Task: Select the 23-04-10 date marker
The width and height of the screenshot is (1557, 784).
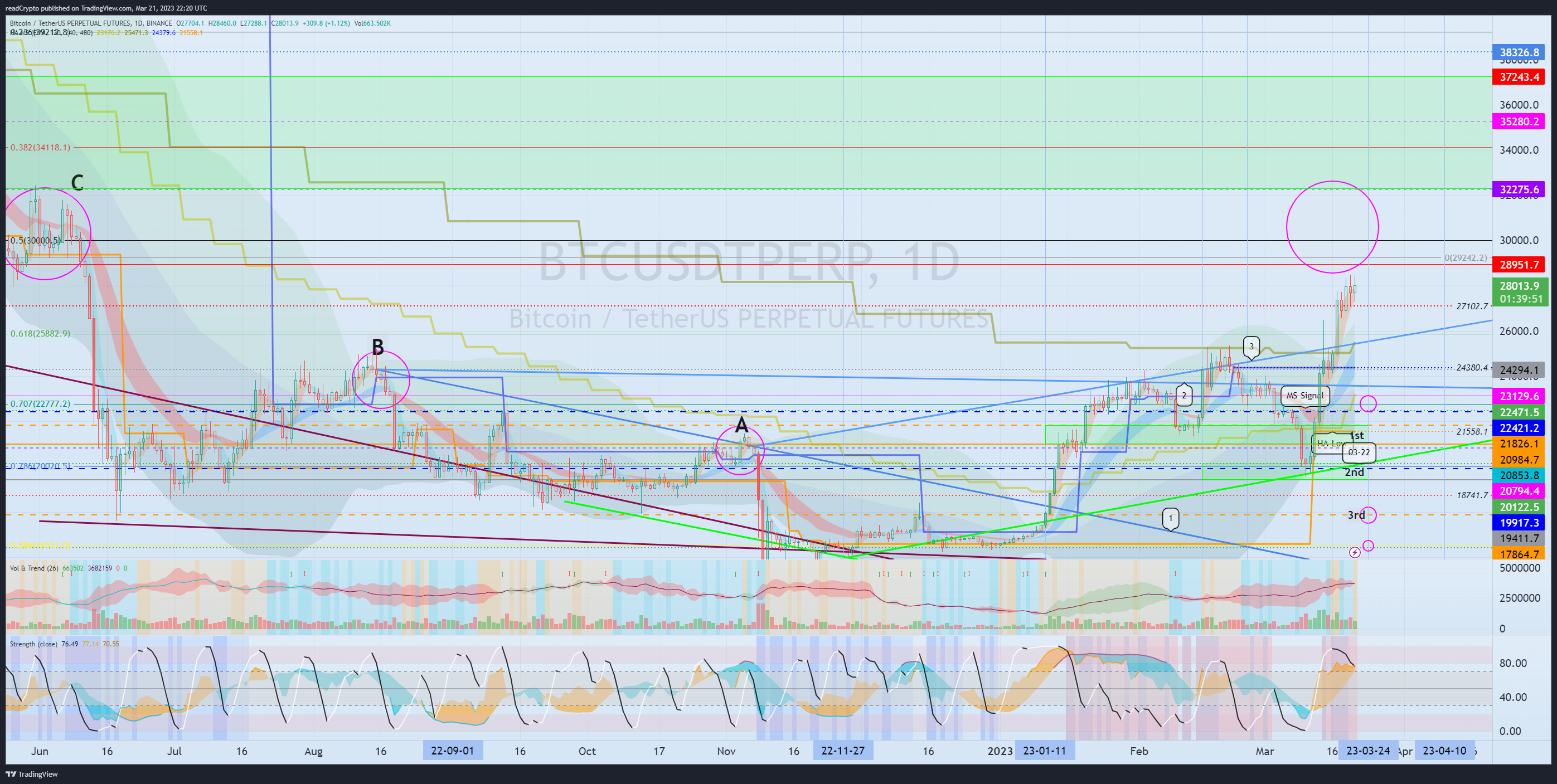Action: [x=1444, y=750]
